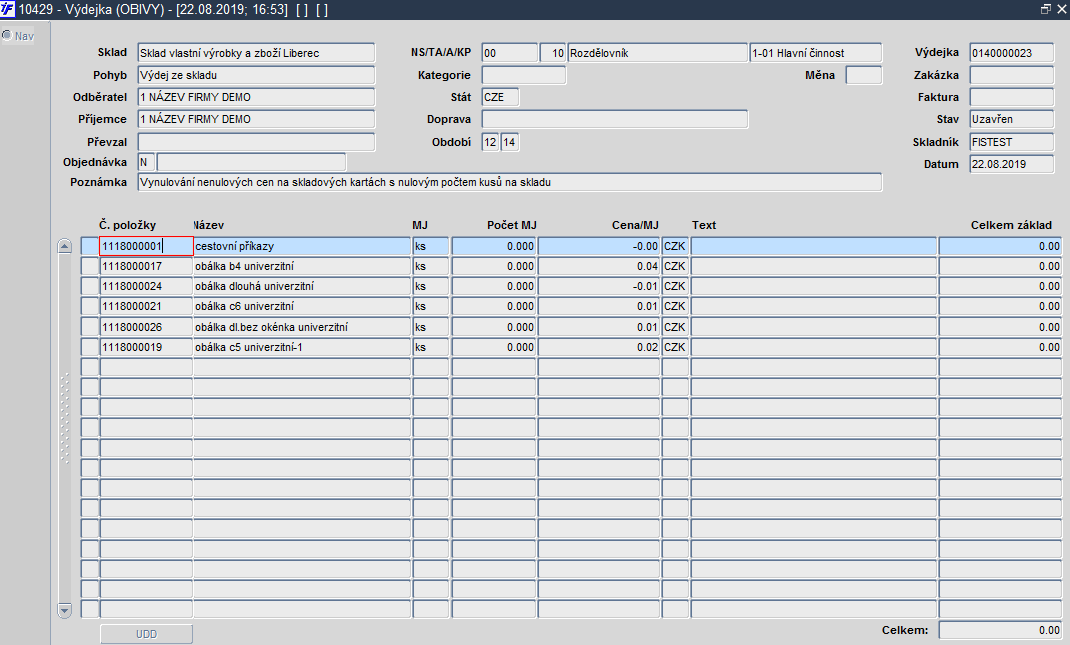The height and width of the screenshot is (645, 1070).
Task: Click the restore window icon
Action: (x=1045, y=9)
